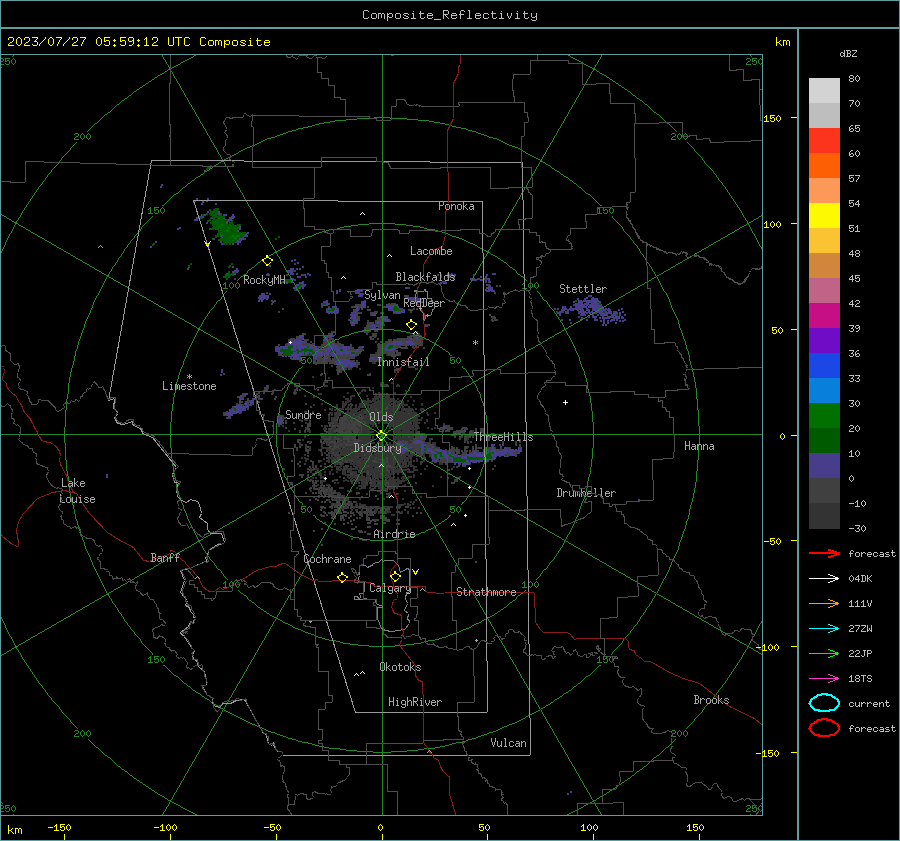This screenshot has height=841, width=900.
Task: Click the Drumheller label
Action: click(586, 493)
